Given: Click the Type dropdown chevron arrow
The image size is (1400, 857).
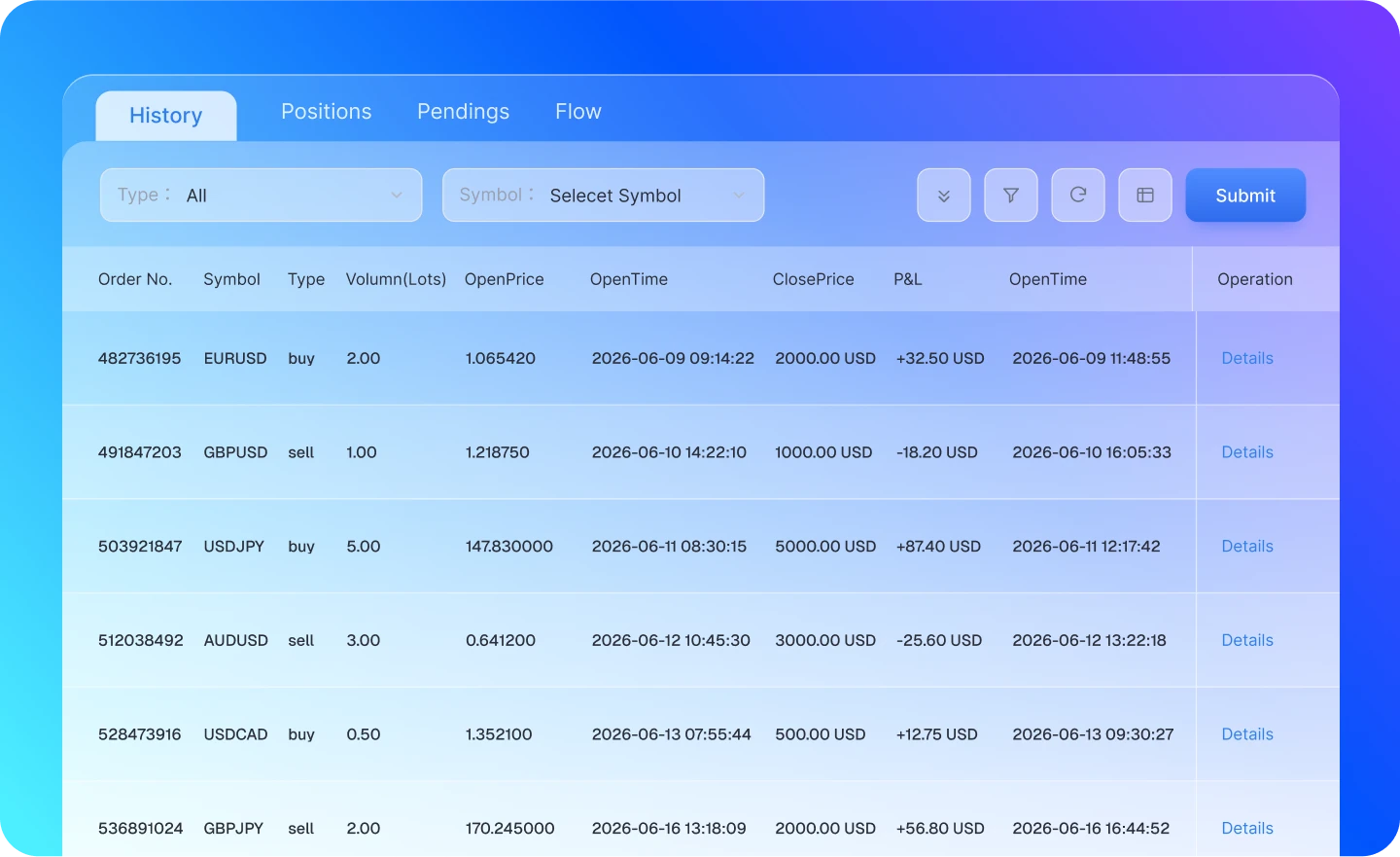Looking at the screenshot, I should tap(397, 196).
